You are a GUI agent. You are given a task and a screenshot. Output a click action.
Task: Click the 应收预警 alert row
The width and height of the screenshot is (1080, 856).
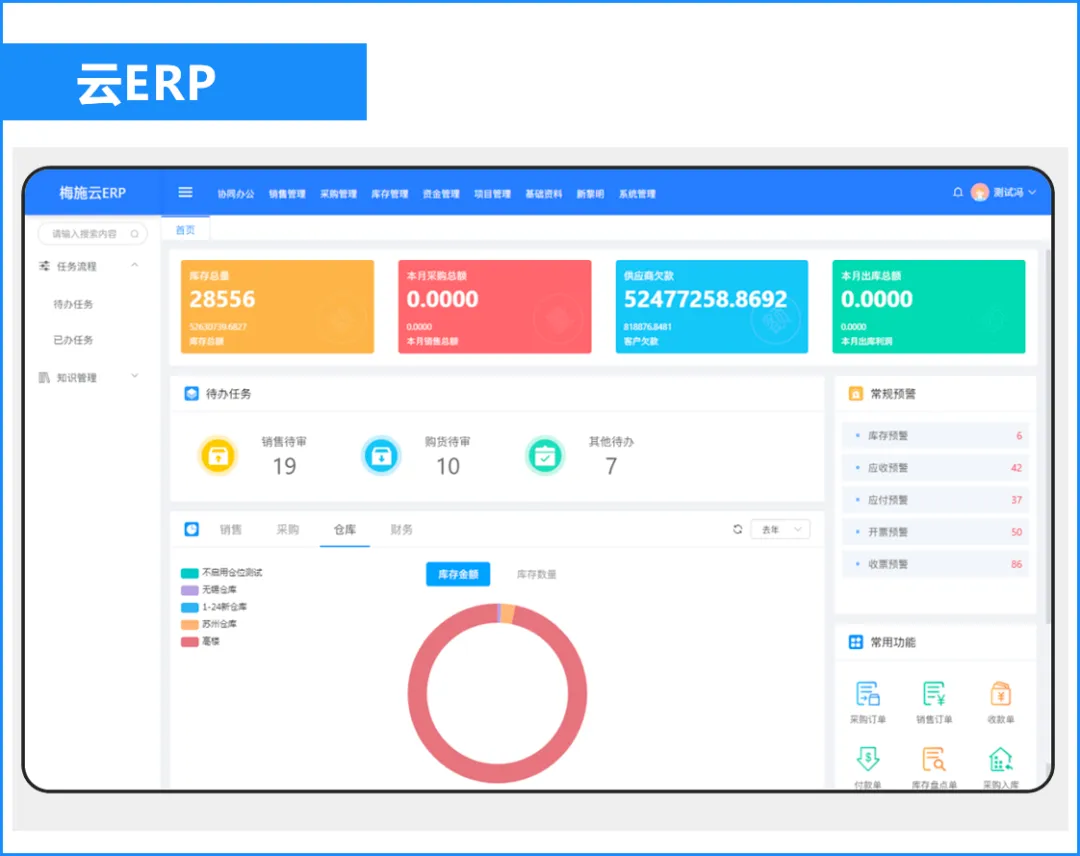[x=935, y=468]
